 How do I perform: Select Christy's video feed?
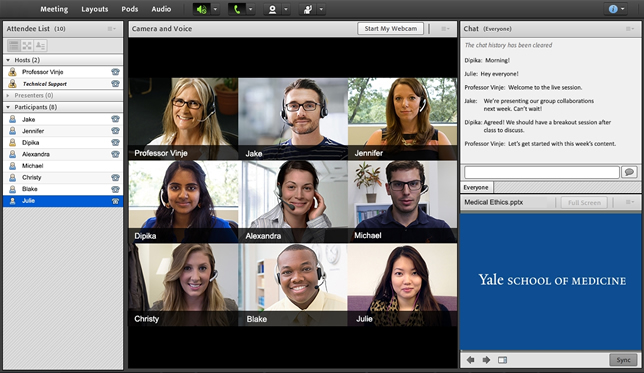(183, 285)
